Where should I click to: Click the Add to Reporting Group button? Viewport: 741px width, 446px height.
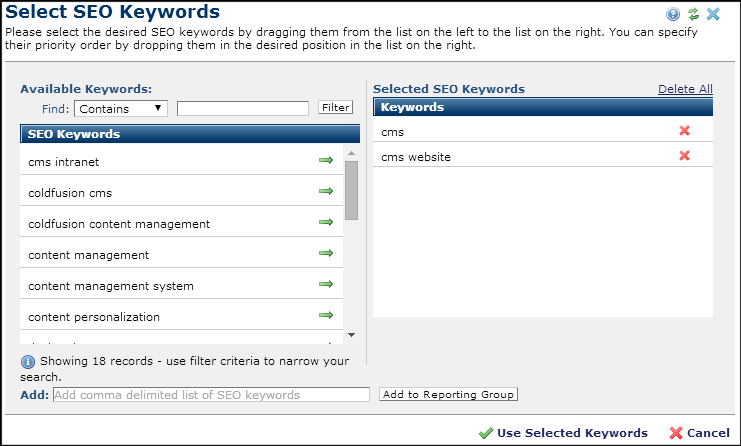pyautogui.click(x=448, y=395)
